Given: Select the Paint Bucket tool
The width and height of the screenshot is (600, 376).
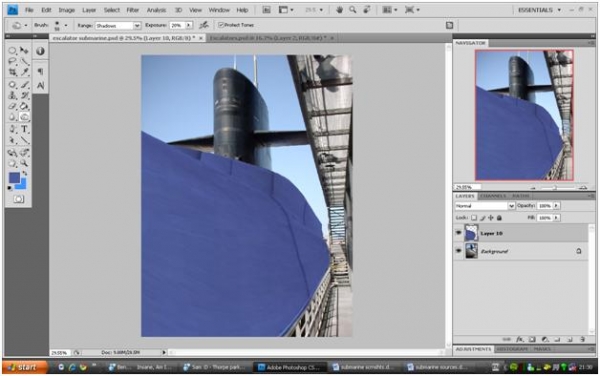Looking at the screenshot, I should click(x=24, y=106).
